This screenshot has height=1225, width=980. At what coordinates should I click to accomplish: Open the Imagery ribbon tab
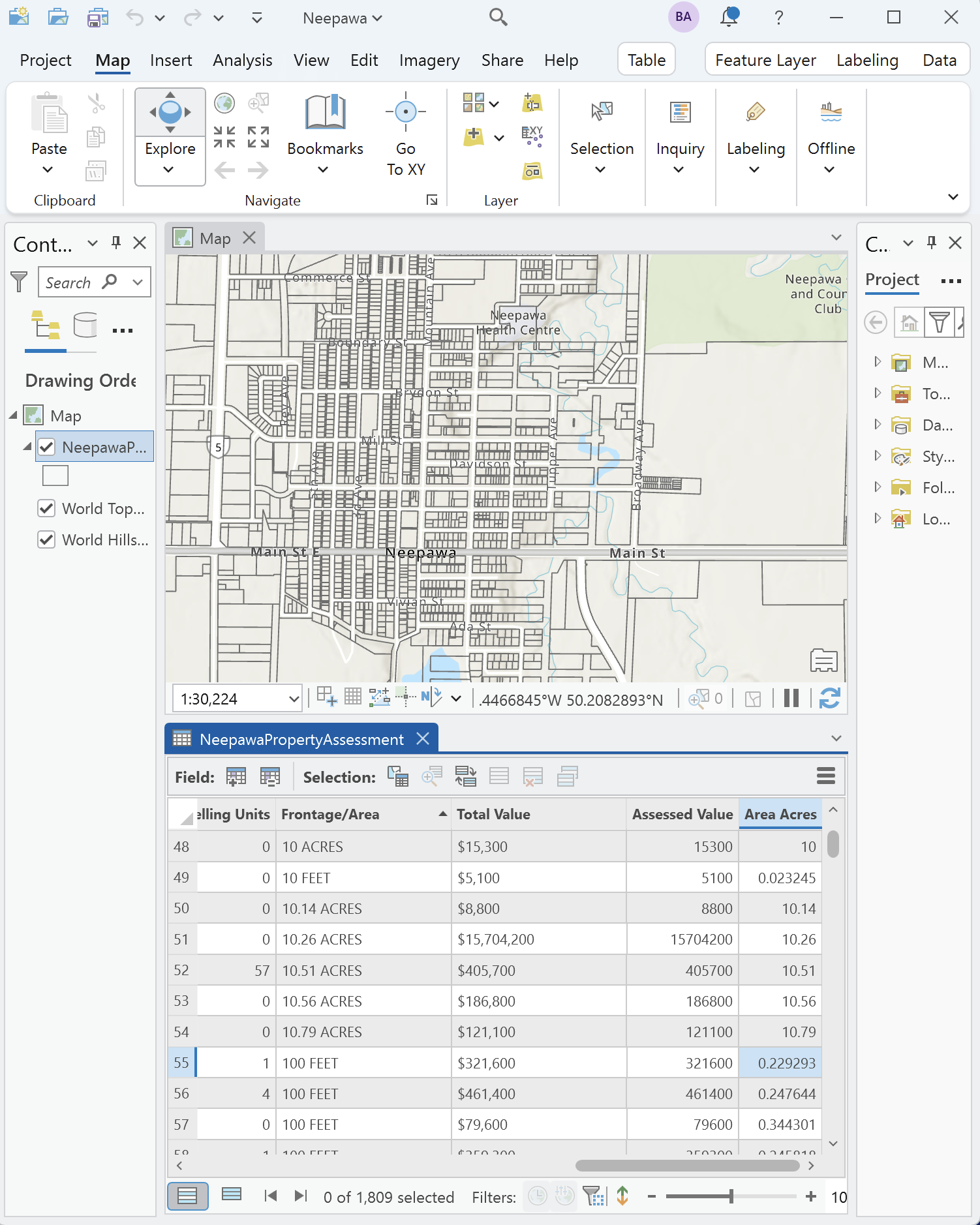[x=429, y=60]
